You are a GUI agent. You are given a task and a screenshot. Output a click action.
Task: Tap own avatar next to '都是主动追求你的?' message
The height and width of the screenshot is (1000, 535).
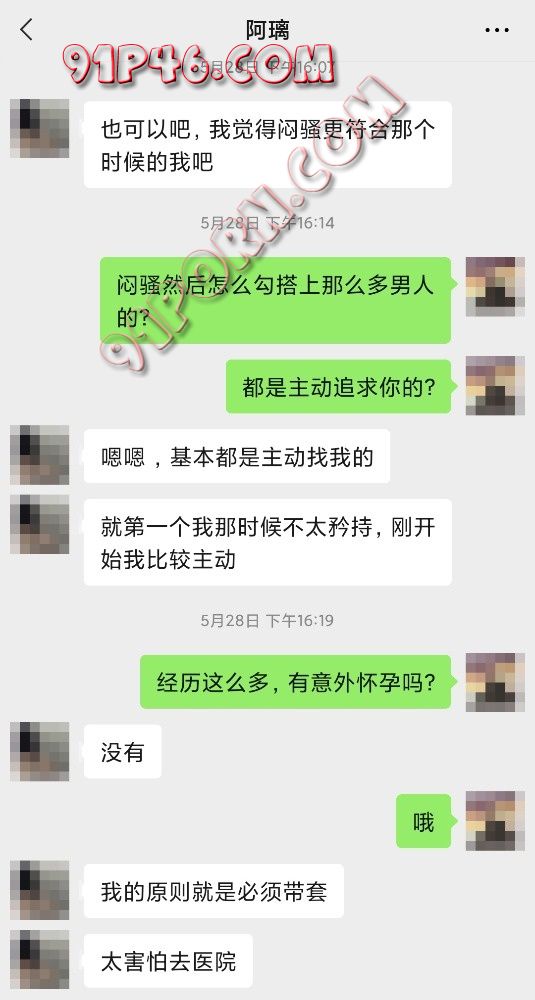tap(495, 386)
